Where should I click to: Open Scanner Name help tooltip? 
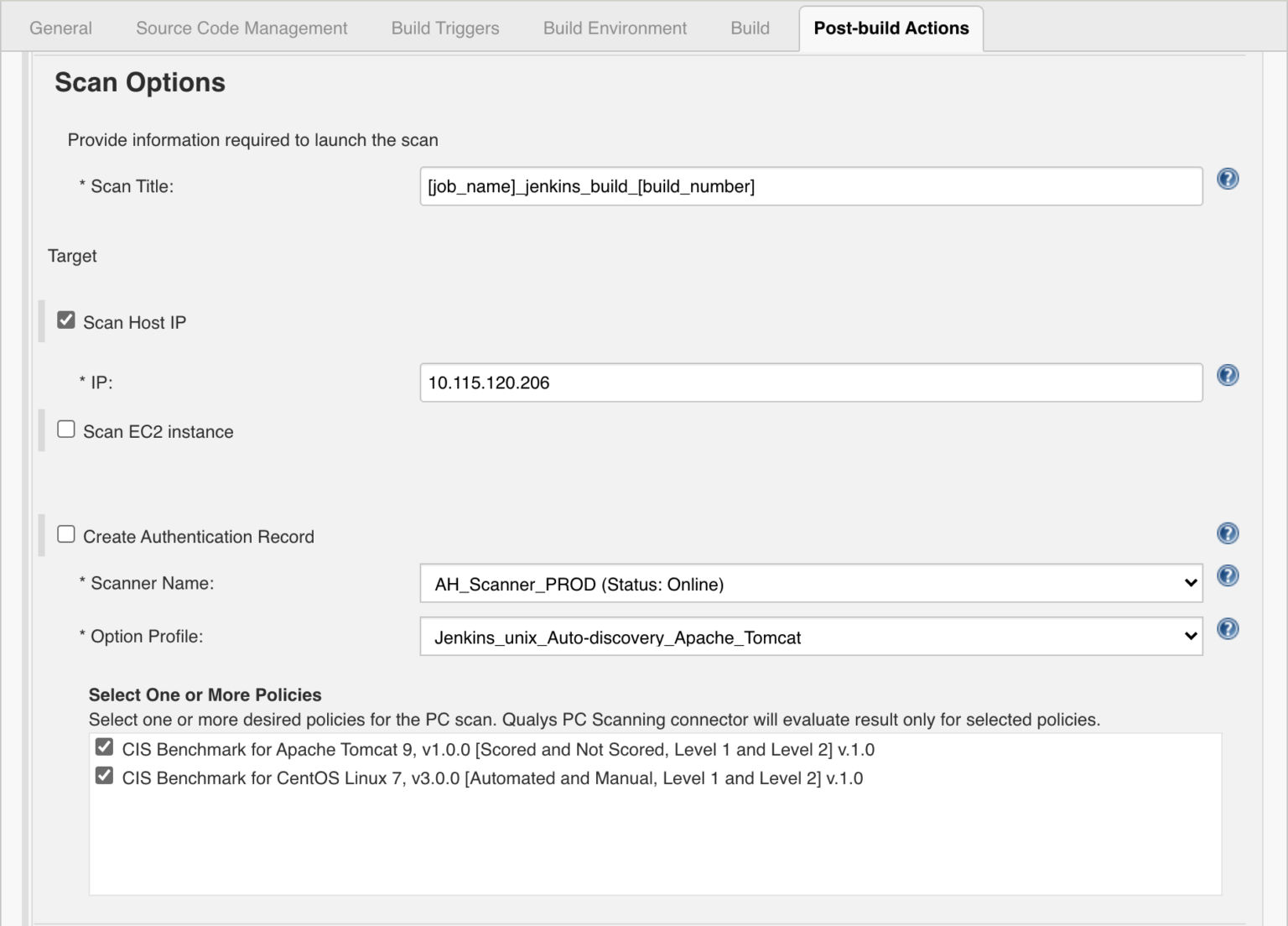click(1227, 575)
